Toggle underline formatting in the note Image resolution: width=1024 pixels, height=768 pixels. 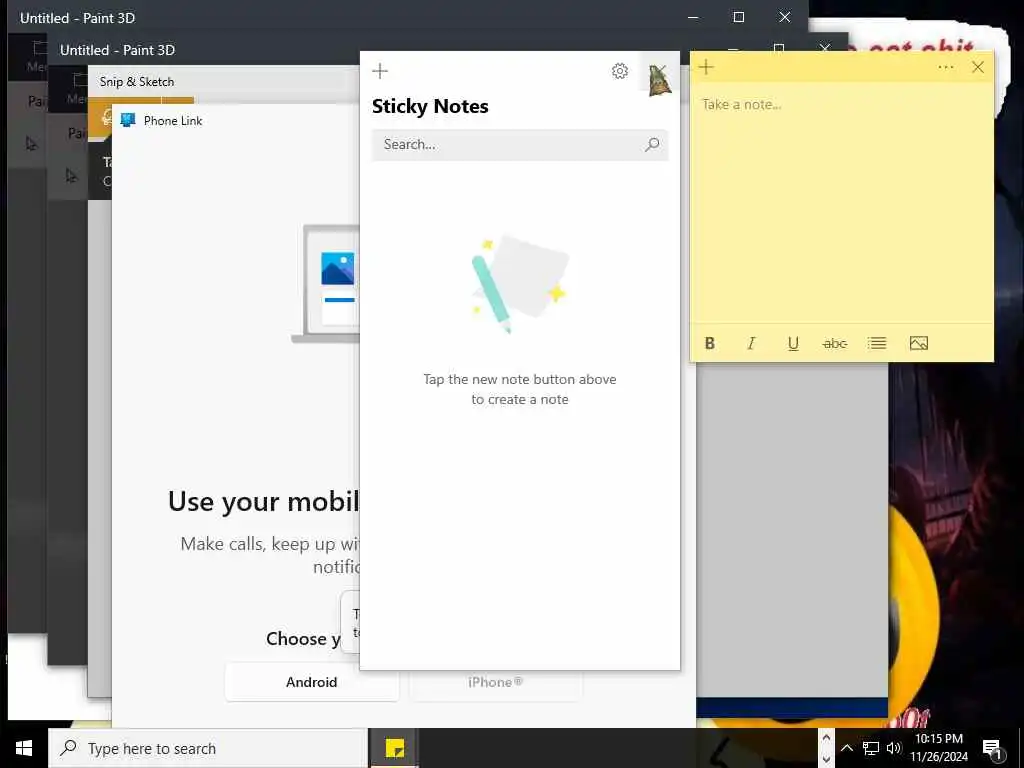(x=793, y=344)
